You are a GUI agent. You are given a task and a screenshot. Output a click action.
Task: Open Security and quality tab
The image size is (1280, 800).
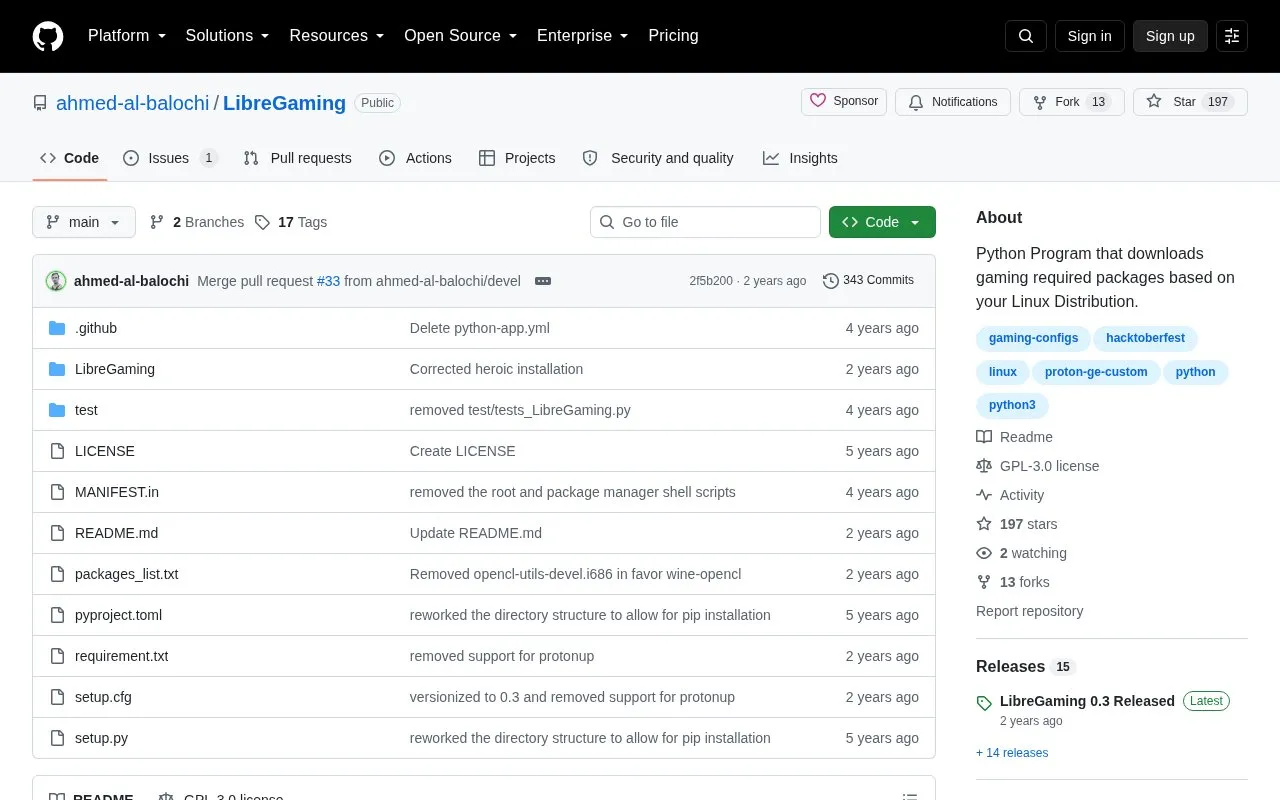658,158
